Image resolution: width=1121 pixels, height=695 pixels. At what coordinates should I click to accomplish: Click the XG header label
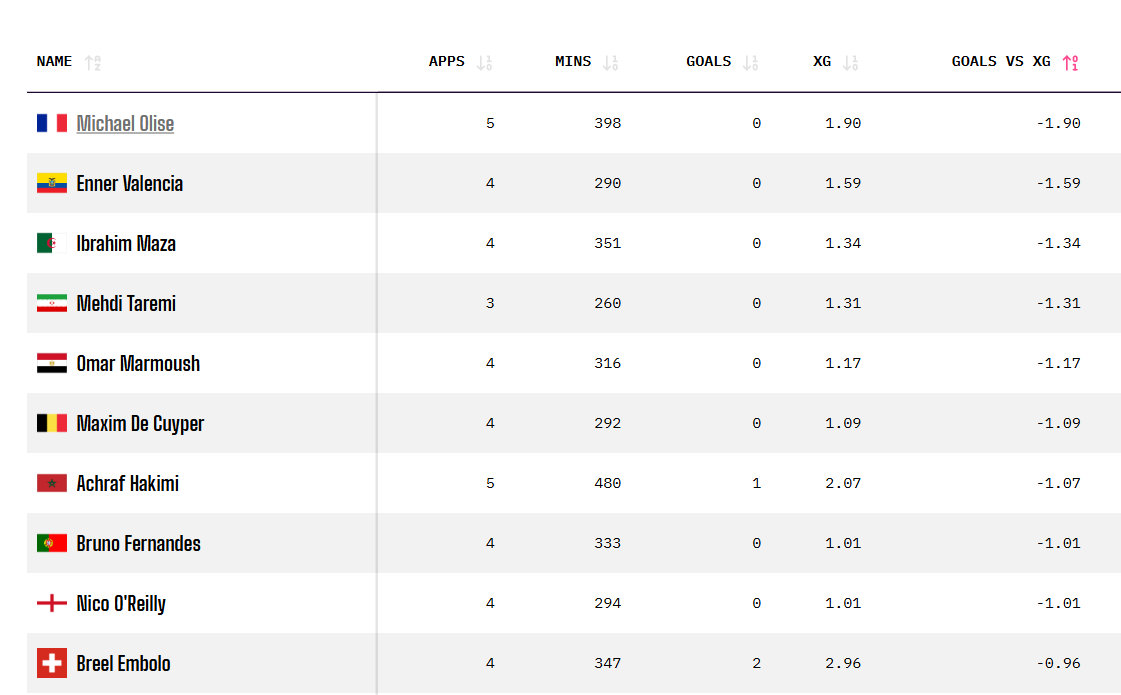pyautogui.click(x=822, y=61)
